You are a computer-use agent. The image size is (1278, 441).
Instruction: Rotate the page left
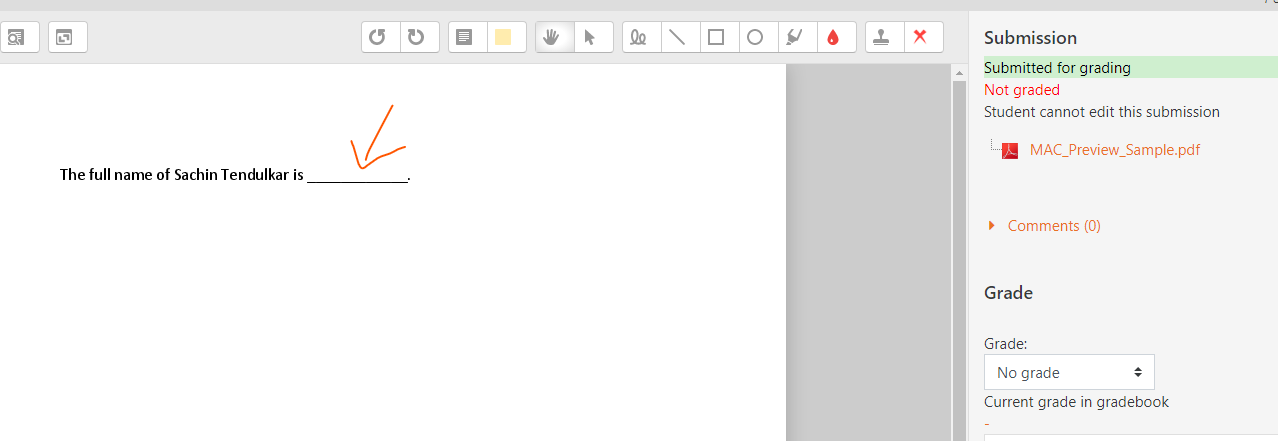pyautogui.click(x=378, y=38)
